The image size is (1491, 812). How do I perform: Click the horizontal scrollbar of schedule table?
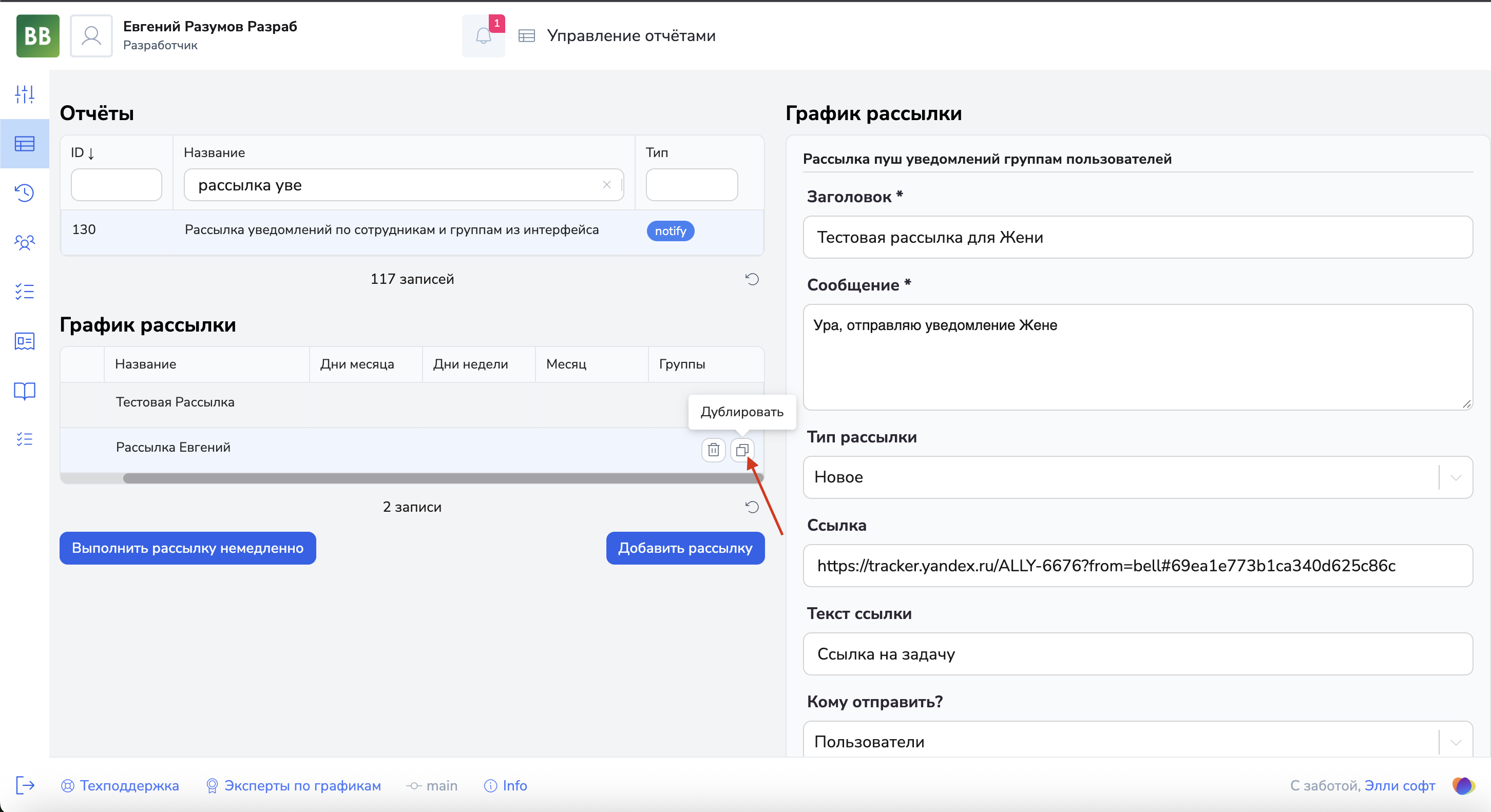point(443,478)
